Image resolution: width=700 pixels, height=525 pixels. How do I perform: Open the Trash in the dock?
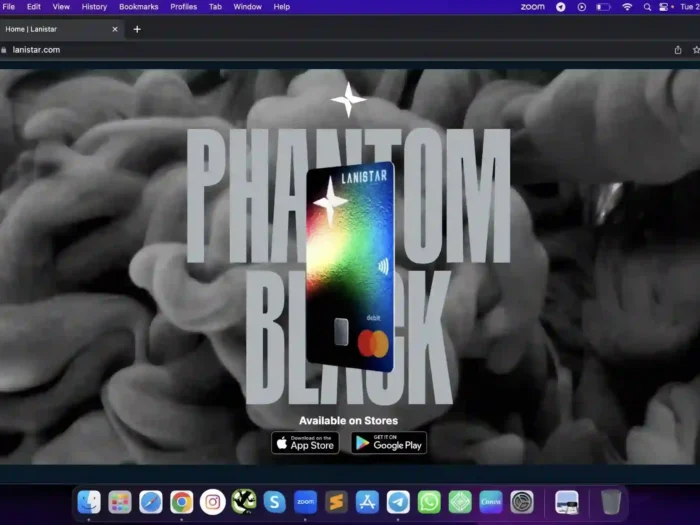click(x=611, y=502)
